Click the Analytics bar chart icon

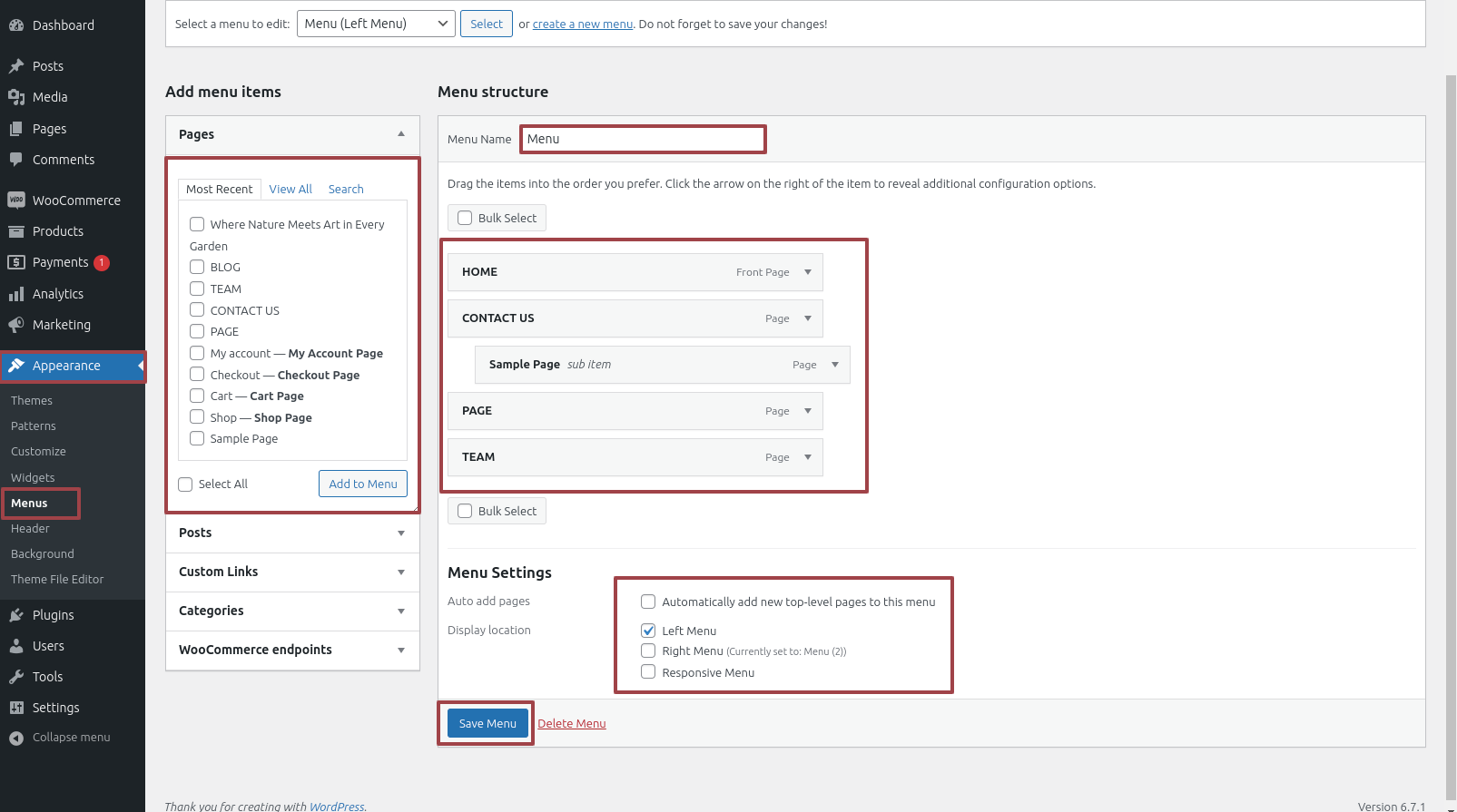16,294
